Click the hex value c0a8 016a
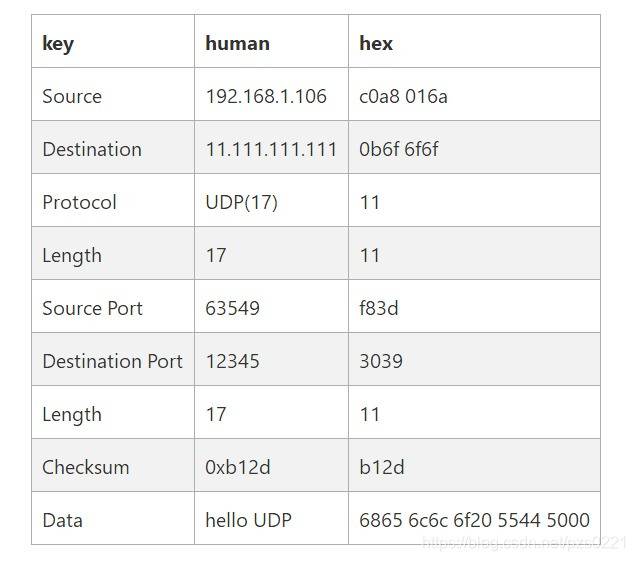The width and height of the screenshot is (635, 561). pos(403,96)
